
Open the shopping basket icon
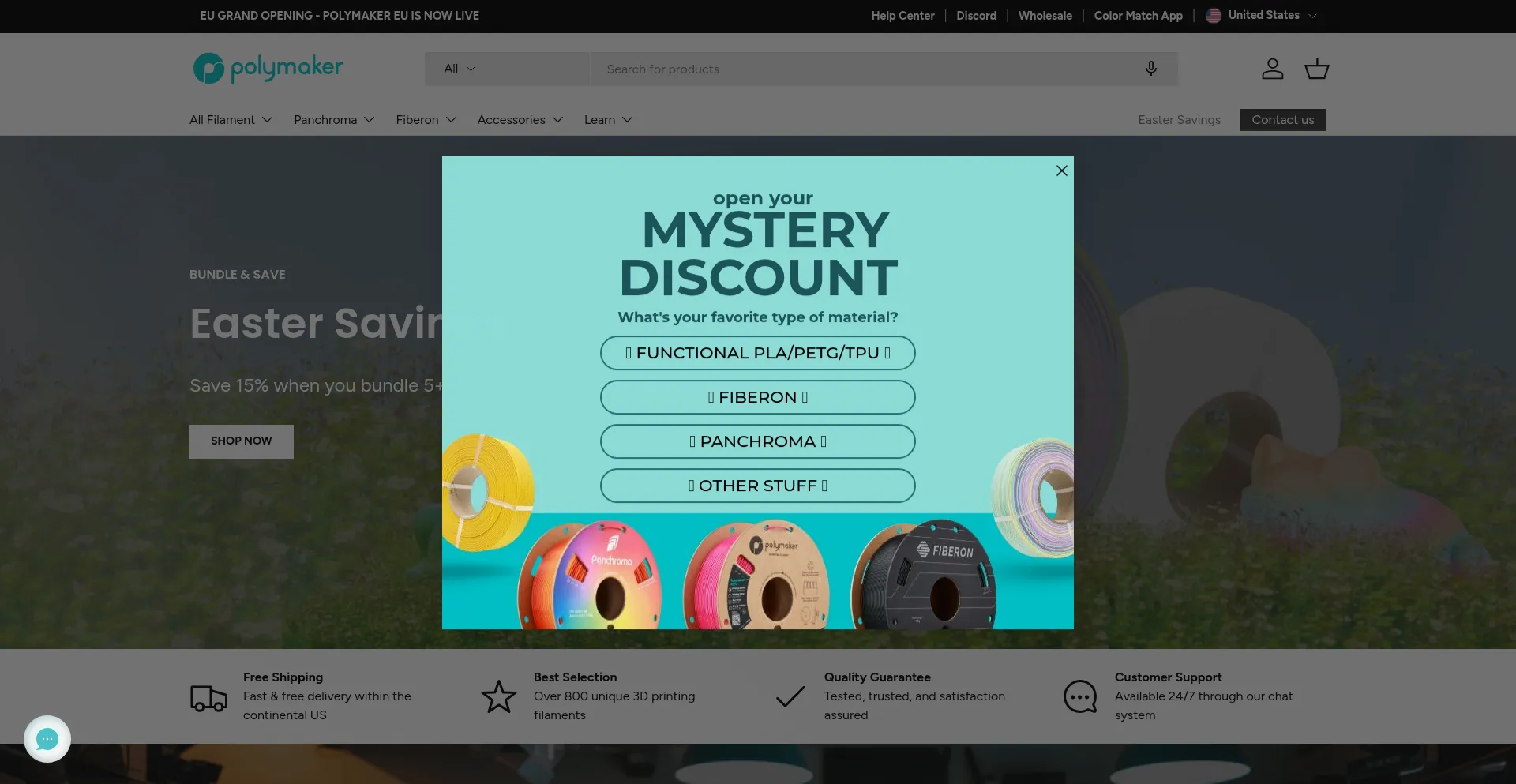coord(1316,69)
